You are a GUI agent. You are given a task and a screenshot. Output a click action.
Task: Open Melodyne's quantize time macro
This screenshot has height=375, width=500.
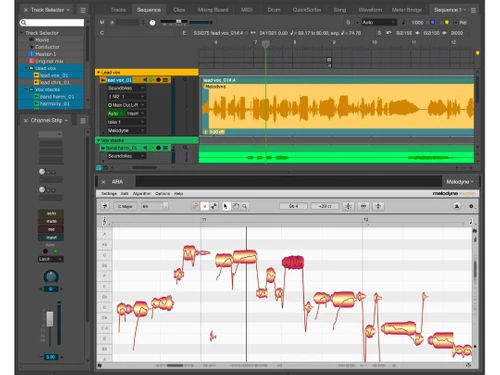363,206
